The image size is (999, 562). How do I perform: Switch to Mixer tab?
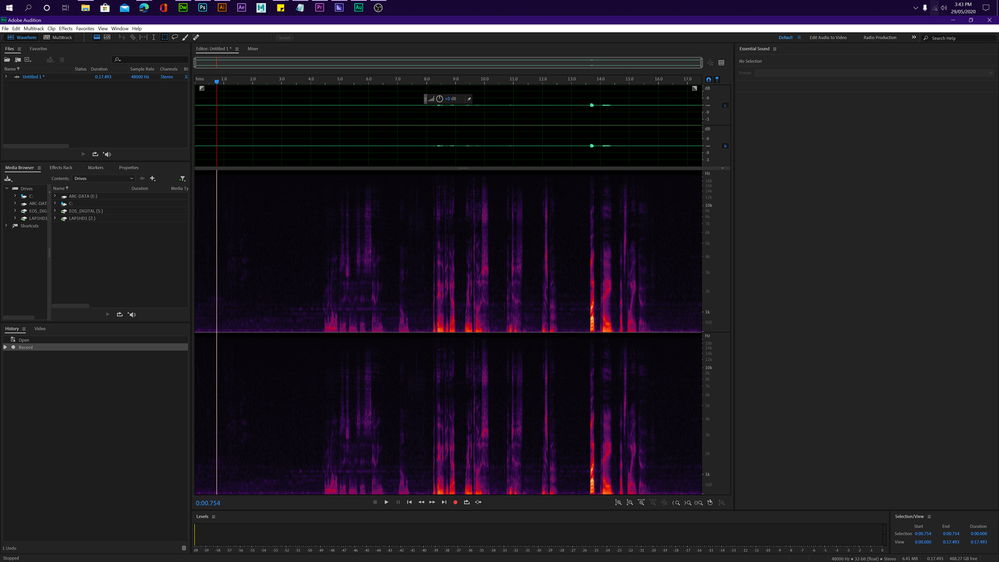253,49
